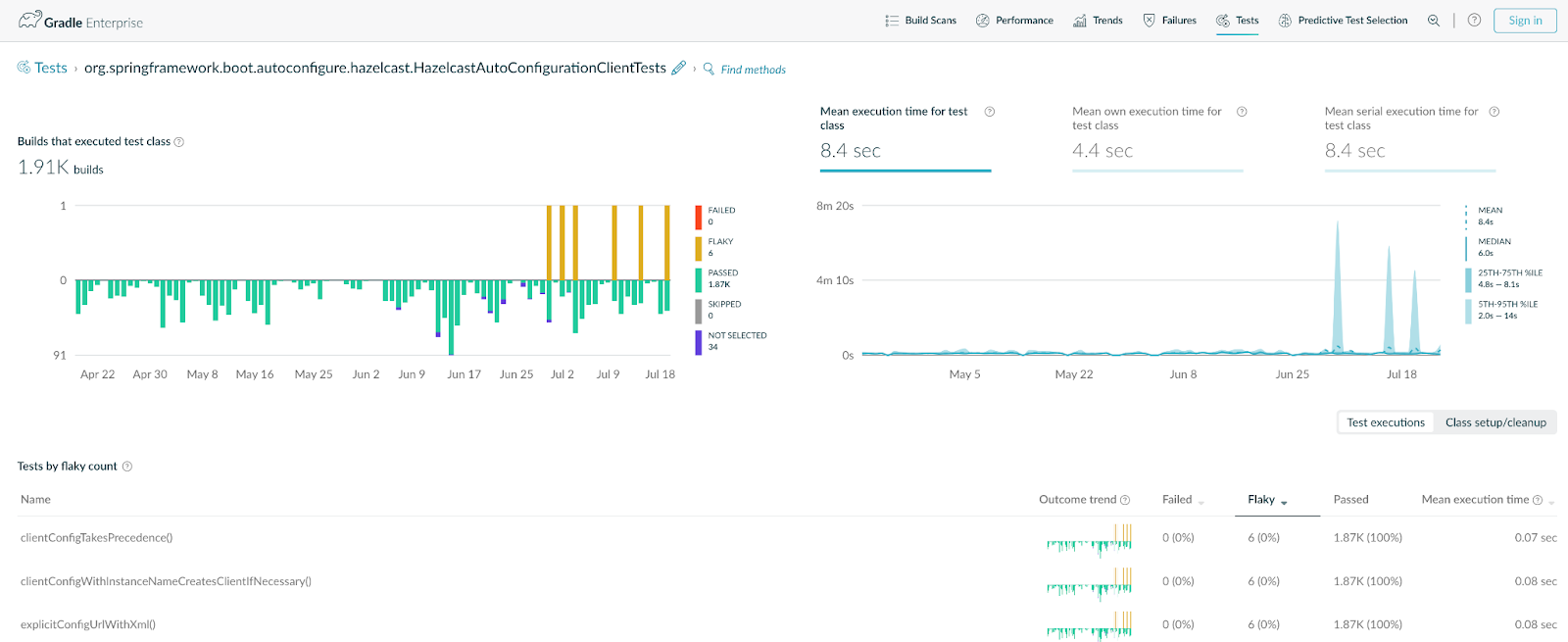Click help icon beside Outcome trend column
Viewport: 1568px width, 642px height.
(1125, 500)
